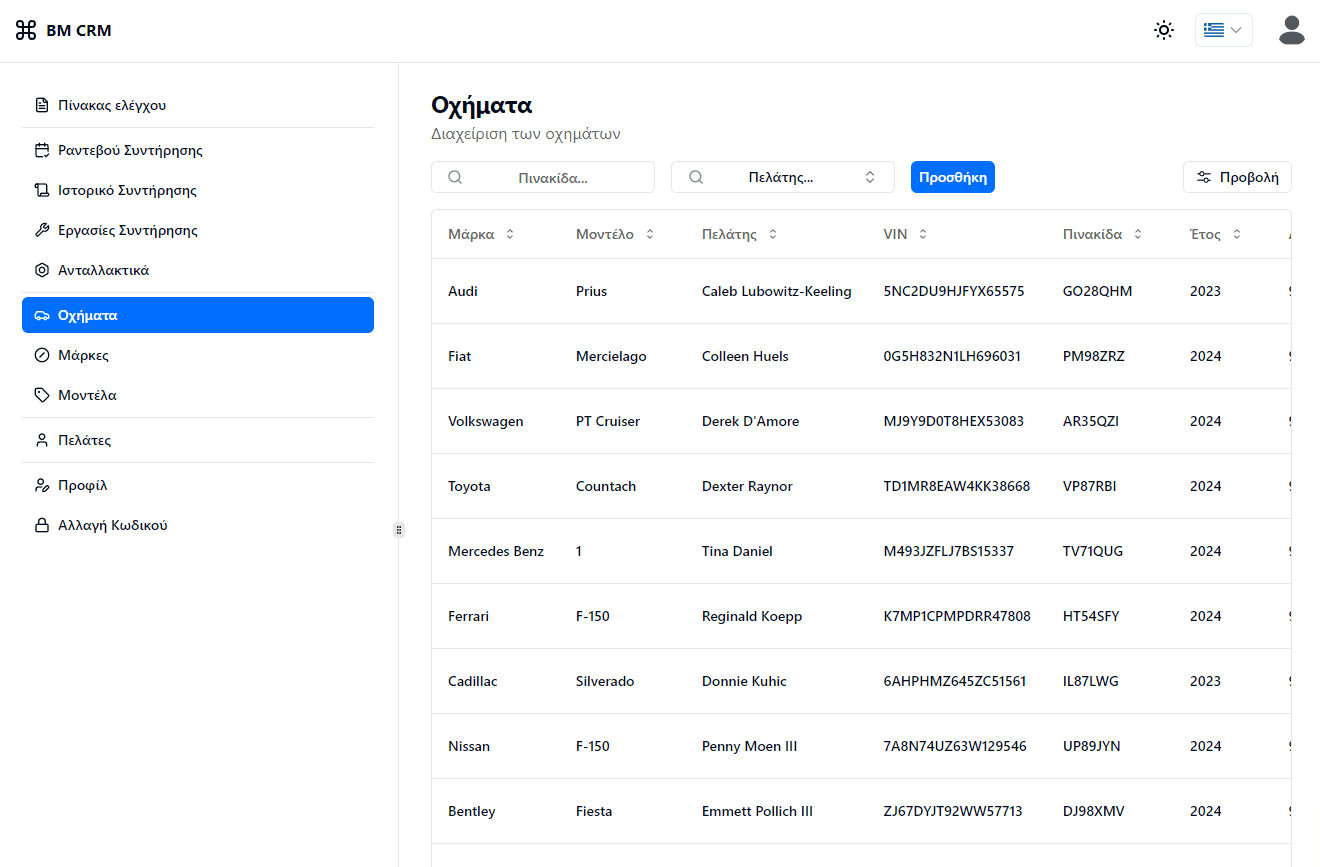Click VIN K7MP1CPMPDRR47808 cell
Screen dimensions: 1320x867
957,616
